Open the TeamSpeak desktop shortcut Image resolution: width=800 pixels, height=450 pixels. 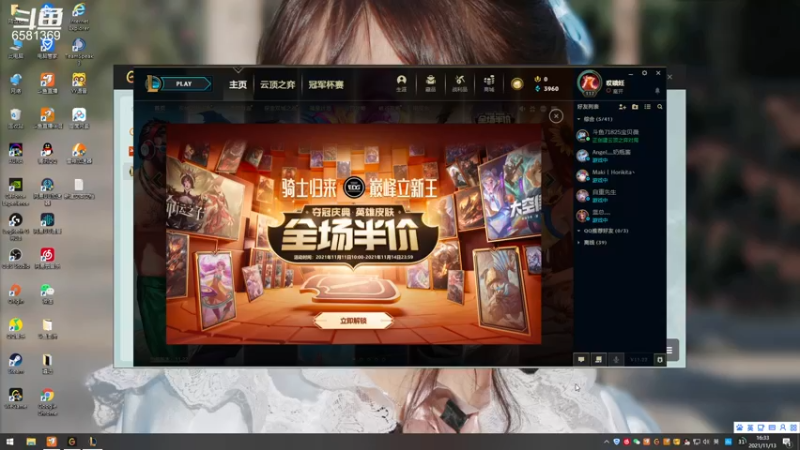pos(79,52)
